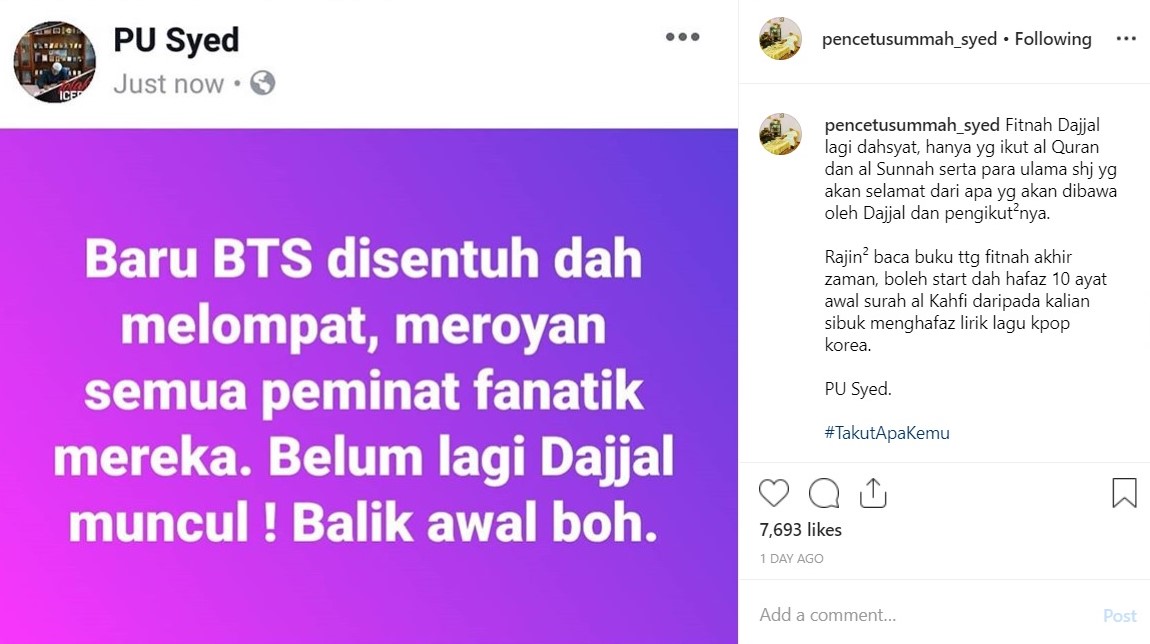Click the Post comment button
The image size is (1150, 644).
coord(1119,615)
